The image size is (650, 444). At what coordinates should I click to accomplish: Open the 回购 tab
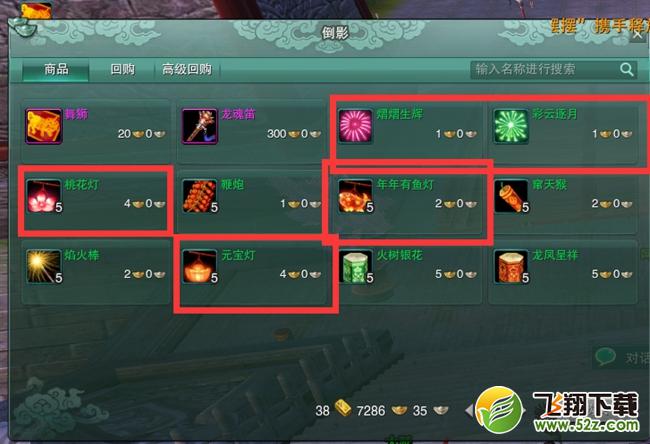122,69
